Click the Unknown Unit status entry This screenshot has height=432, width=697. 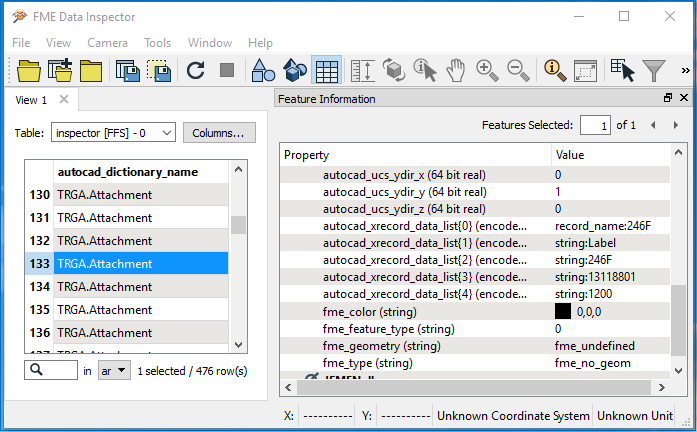635,416
